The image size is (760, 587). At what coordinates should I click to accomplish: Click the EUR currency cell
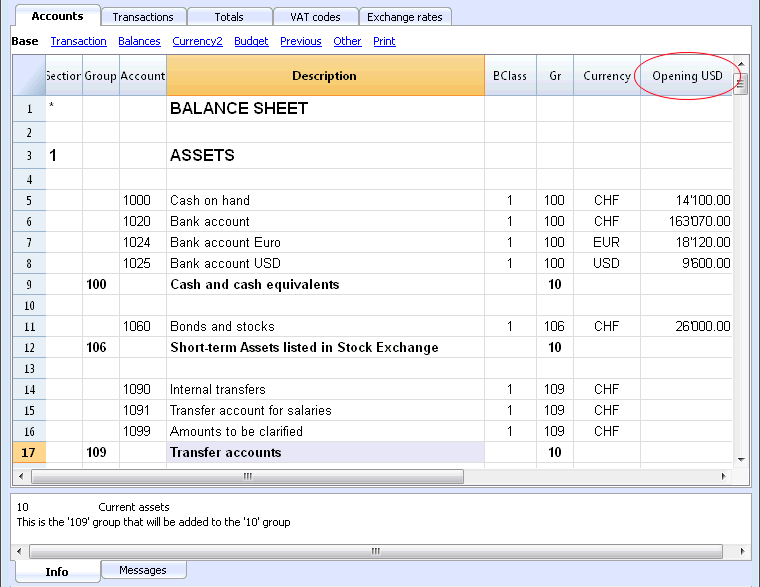tap(607, 242)
